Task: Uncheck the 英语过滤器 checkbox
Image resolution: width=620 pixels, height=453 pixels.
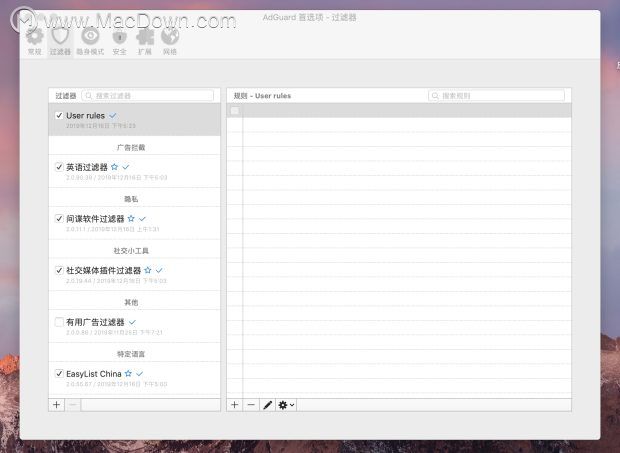Action: (59, 167)
